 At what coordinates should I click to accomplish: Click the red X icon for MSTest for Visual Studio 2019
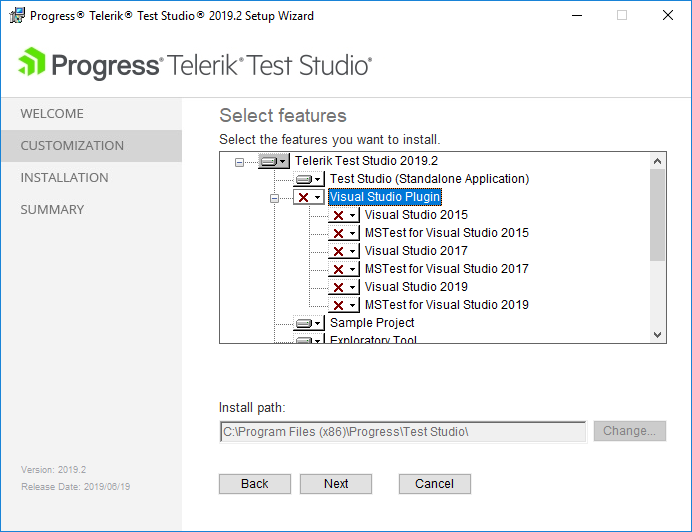point(338,305)
